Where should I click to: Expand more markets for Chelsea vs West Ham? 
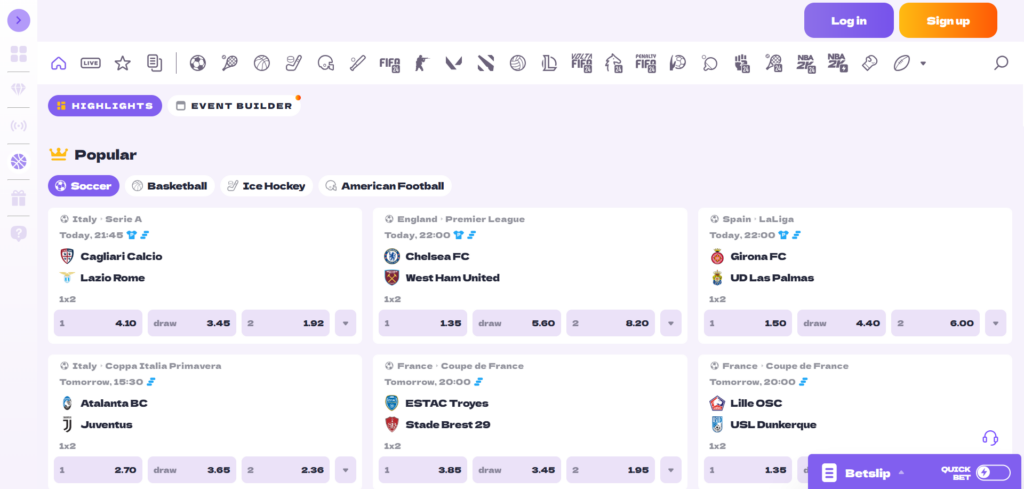[x=670, y=323]
